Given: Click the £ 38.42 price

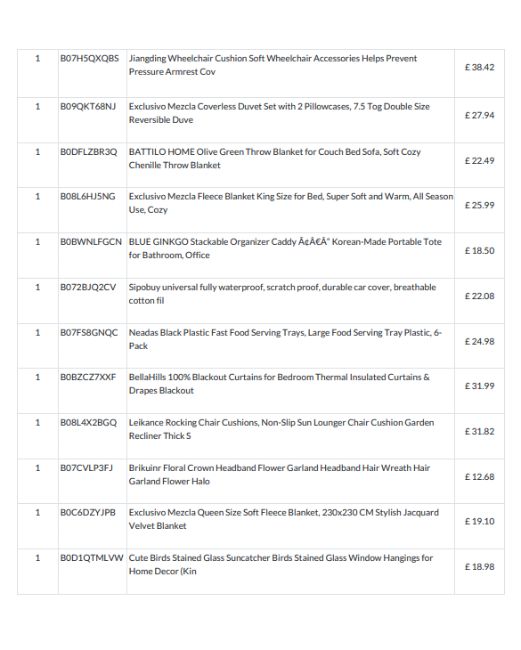Looking at the screenshot, I should coord(480,67).
